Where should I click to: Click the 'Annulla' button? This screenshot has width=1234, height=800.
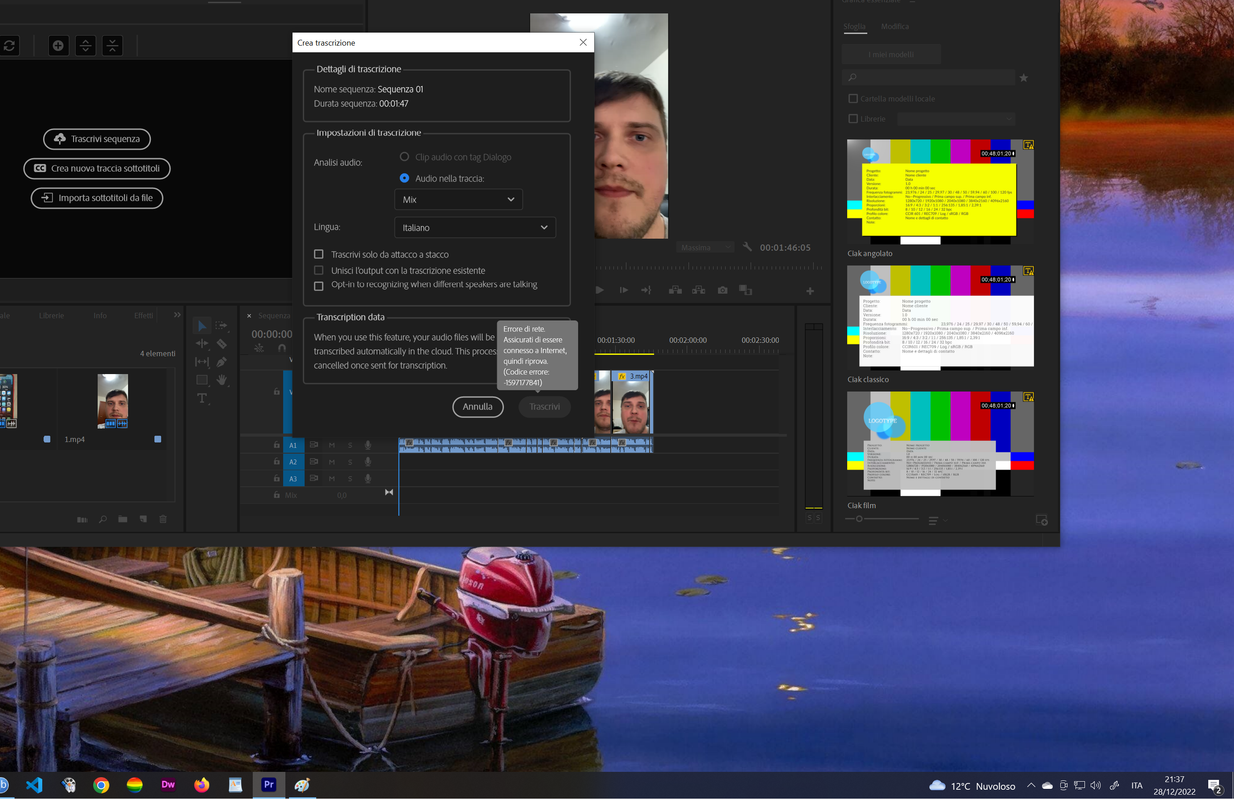coord(478,407)
